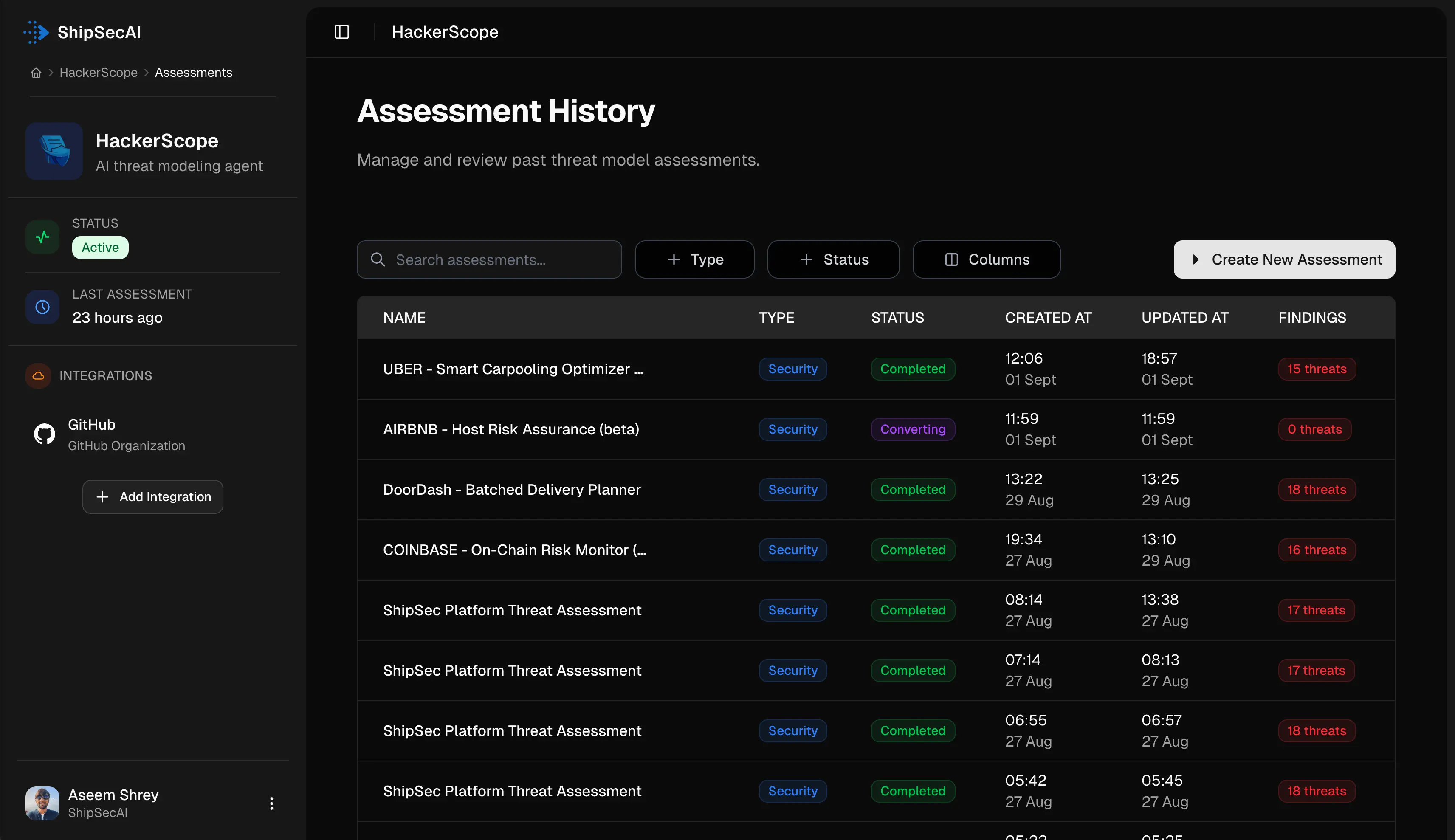Viewport: 1455px width, 840px height.
Task: Click the search magnifier icon
Action: coord(378,259)
